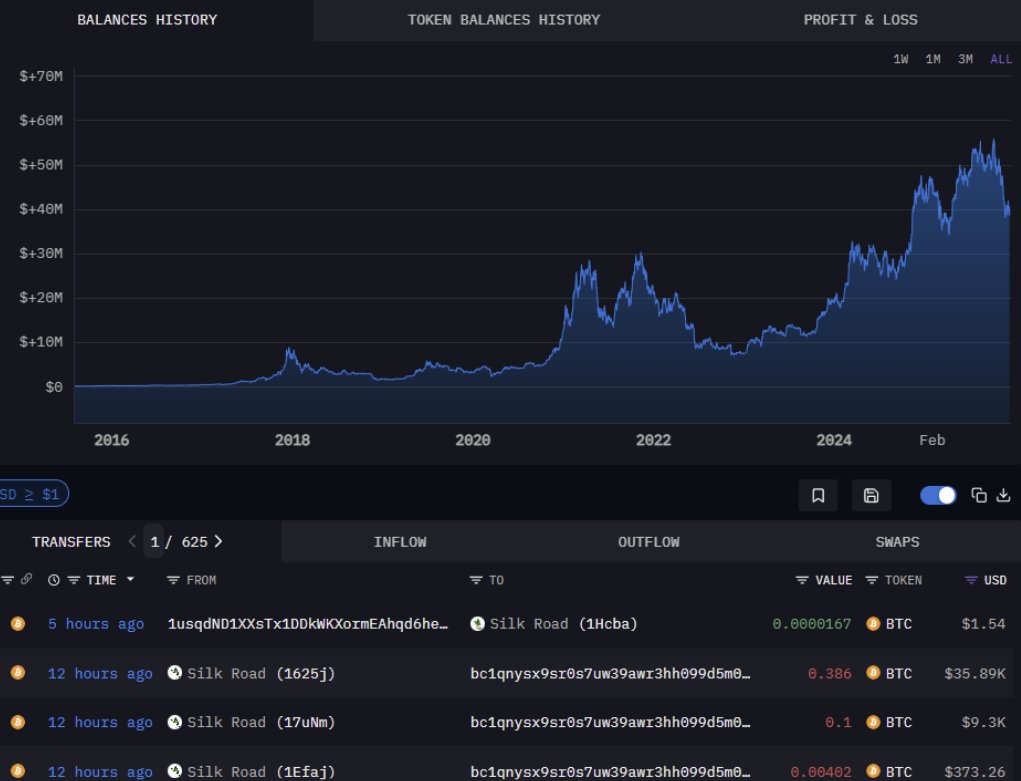This screenshot has height=781, width=1021.
Task: Switch to Token Balances History tab
Action: 503,20
